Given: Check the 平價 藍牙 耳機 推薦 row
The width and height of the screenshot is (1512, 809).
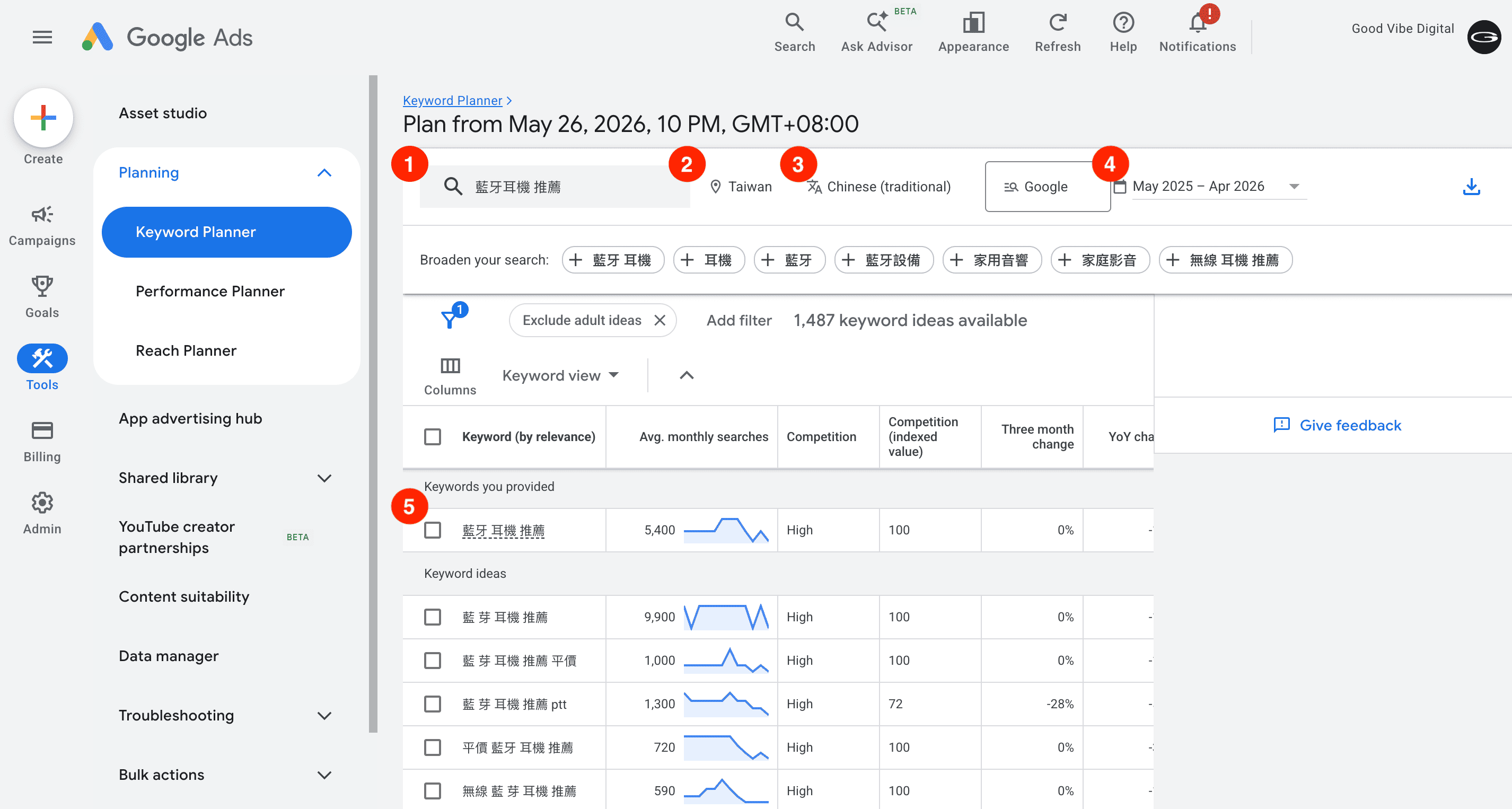Looking at the screenshot, I should tap(433, 748).
